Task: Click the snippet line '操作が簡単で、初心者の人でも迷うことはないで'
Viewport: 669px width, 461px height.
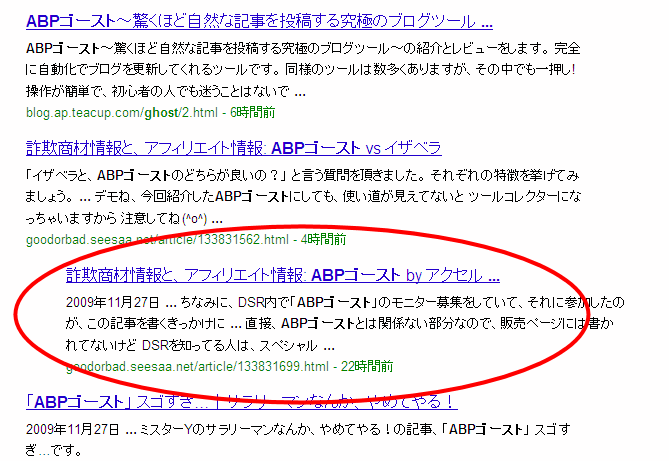Action: 166,91
